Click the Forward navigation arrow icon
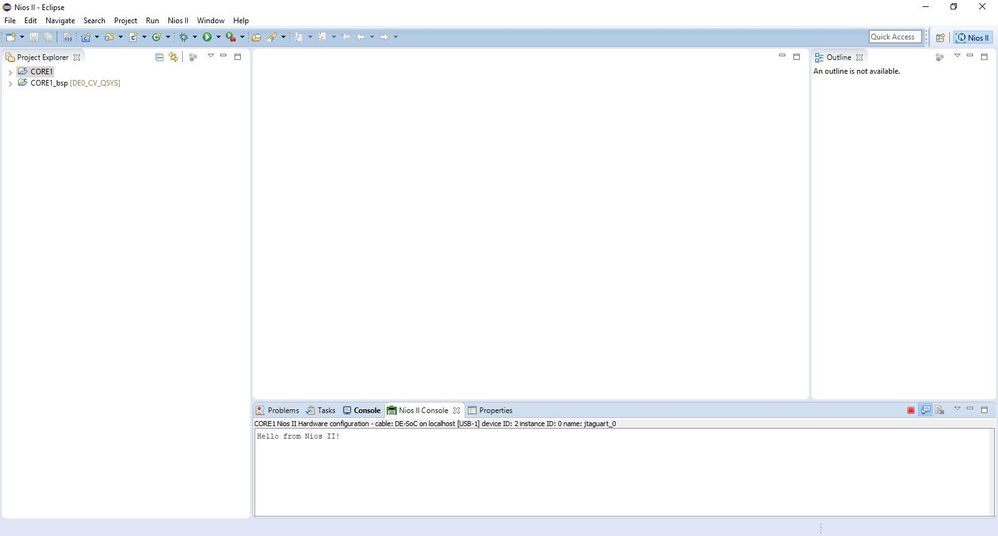Viewport: 998px width, 536px height. click(x=384, y=37)
